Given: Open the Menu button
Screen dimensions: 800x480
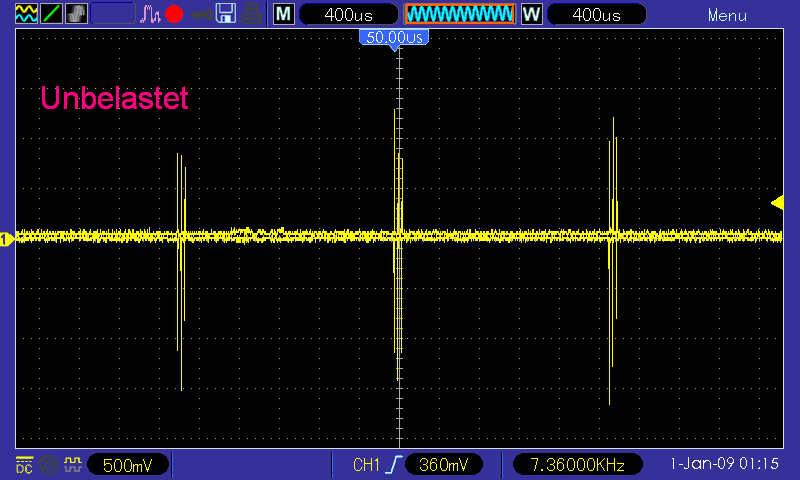Looking at the screenshot, I should tap(727, 15).
